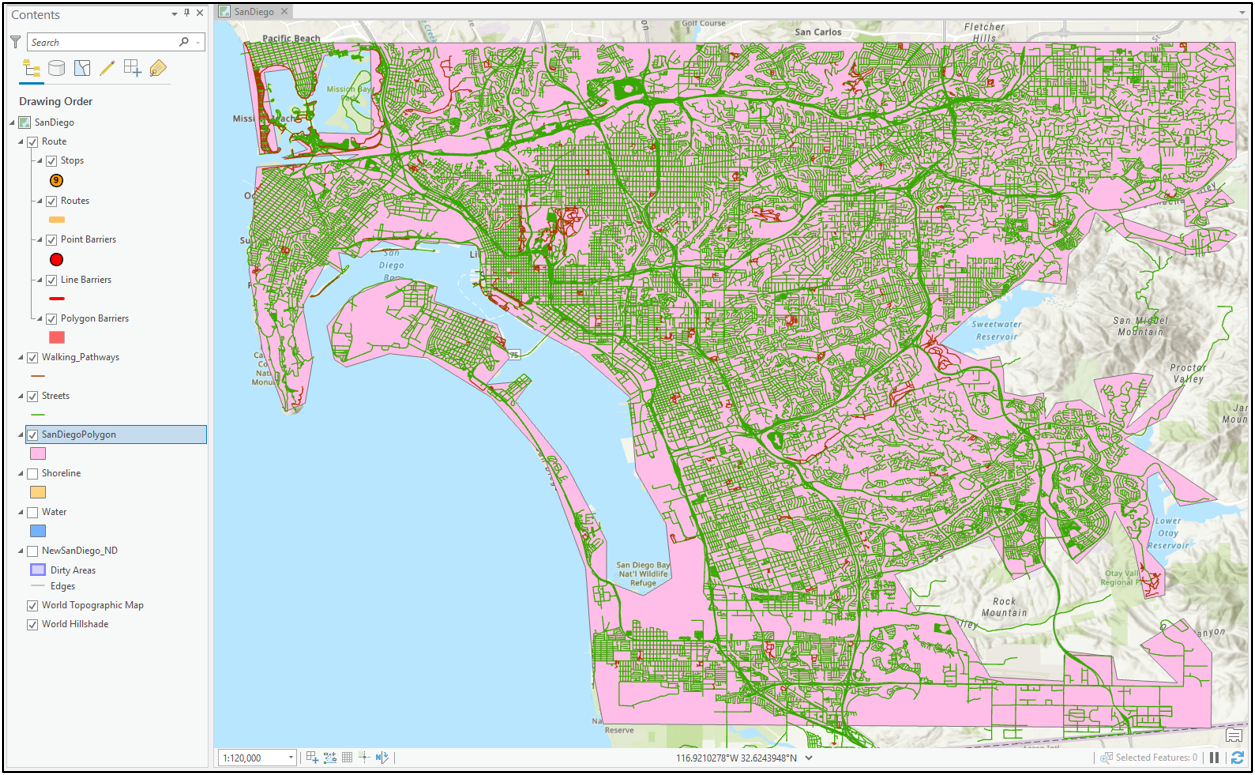
Task: Switch to the SanDiego map tab
Action: 254,11
